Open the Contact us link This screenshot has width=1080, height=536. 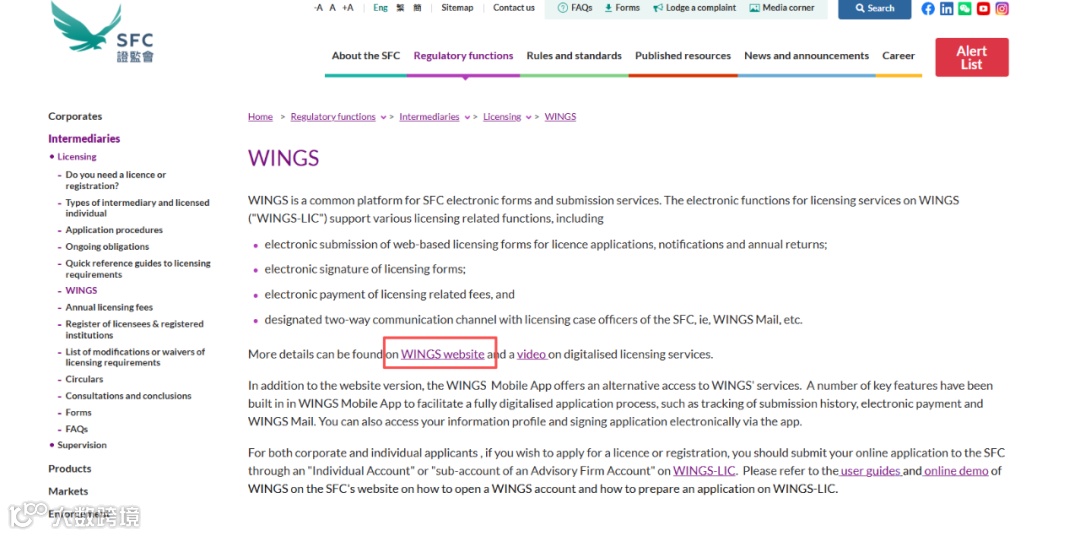pyautogui.click(x=514, y=8)
